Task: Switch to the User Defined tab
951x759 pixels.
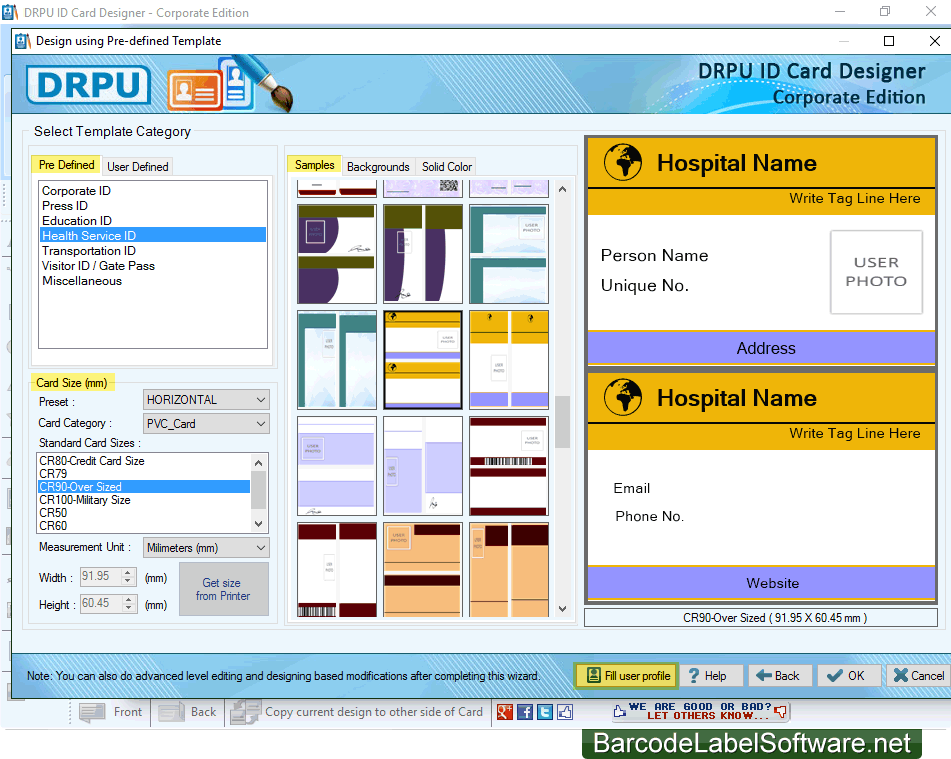Action: pos(138,166)
